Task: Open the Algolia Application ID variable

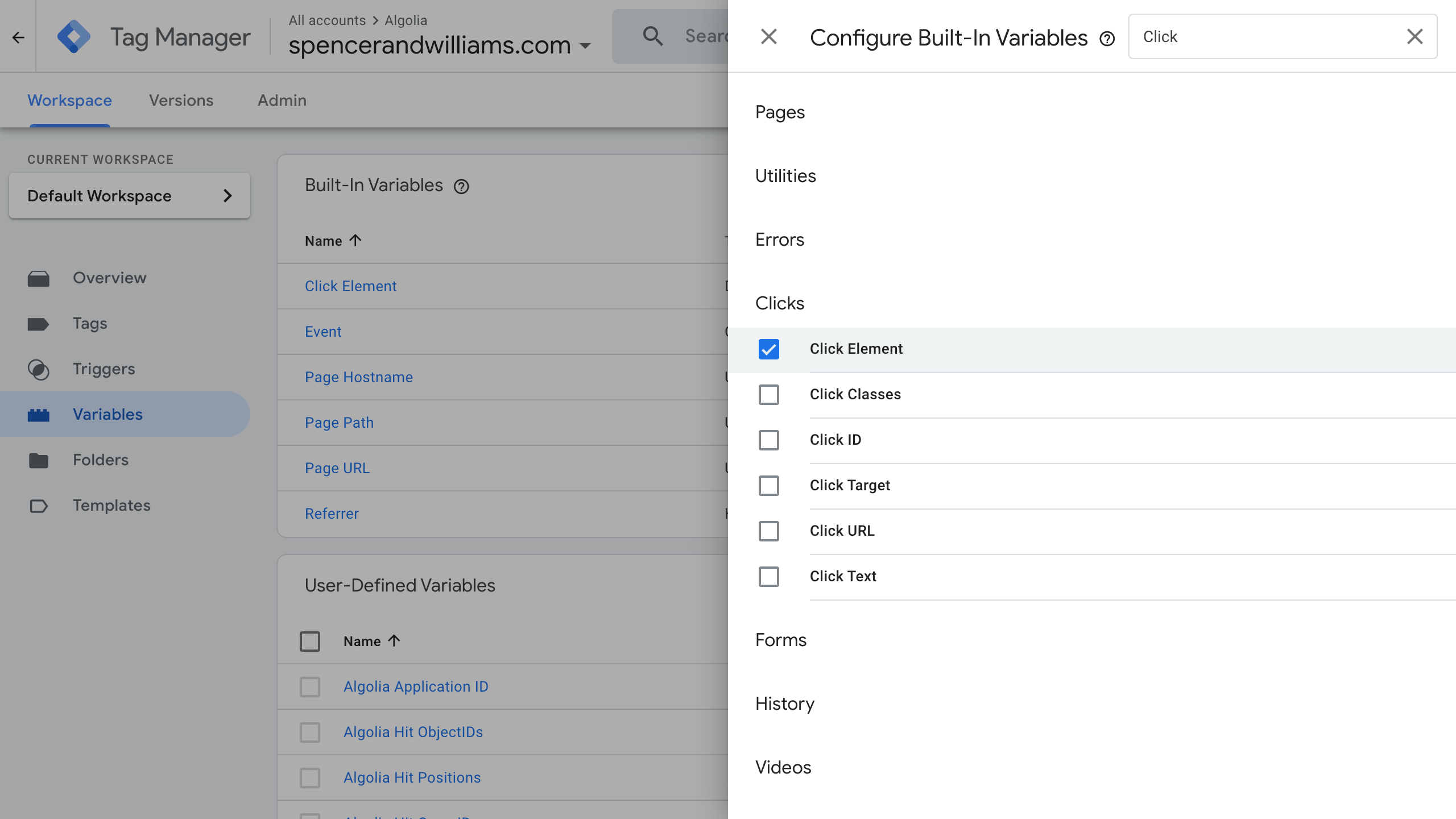Action: (416, 686)
